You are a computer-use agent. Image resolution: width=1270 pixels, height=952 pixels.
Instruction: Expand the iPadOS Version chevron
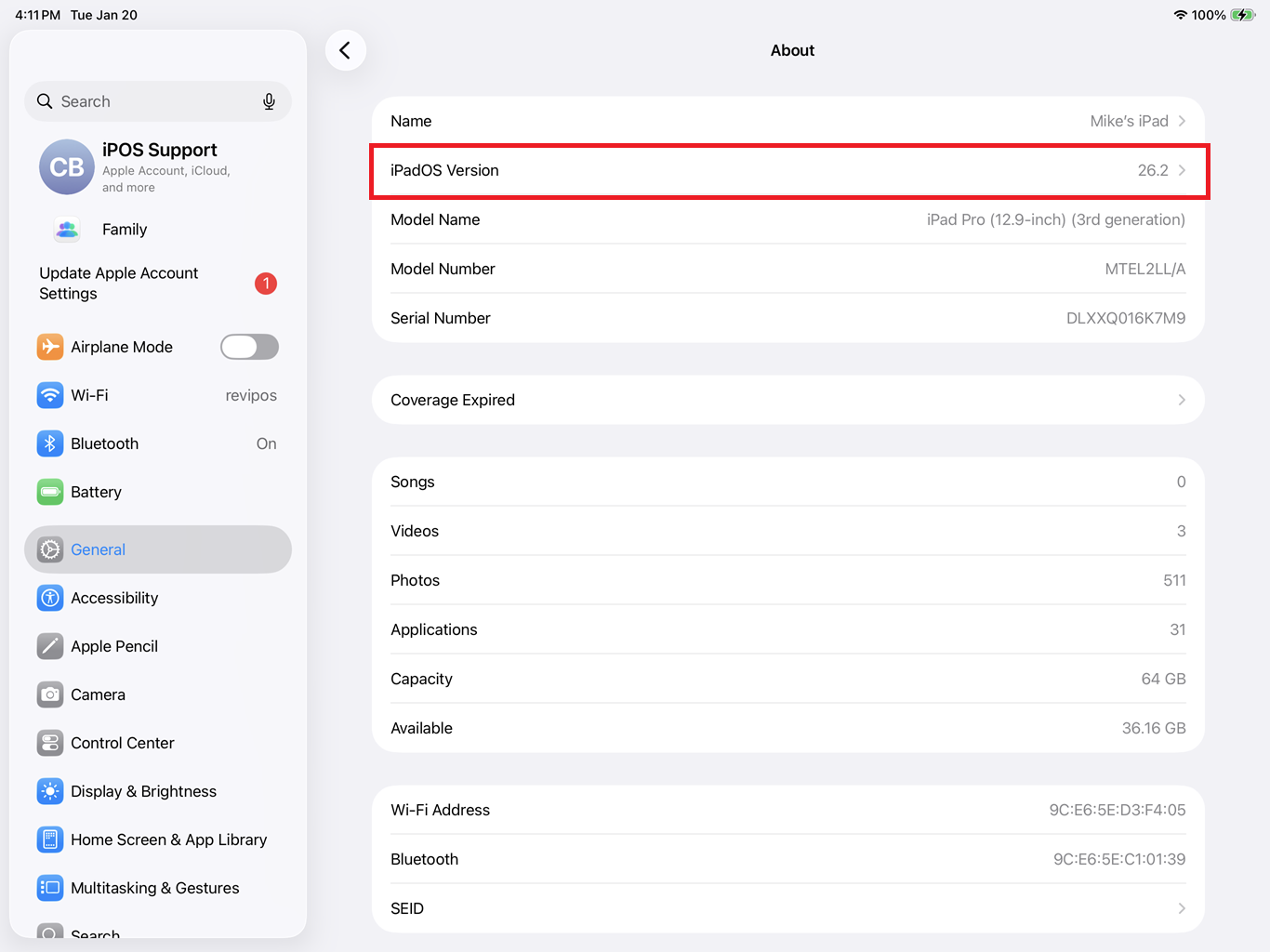coord(1182,170)
